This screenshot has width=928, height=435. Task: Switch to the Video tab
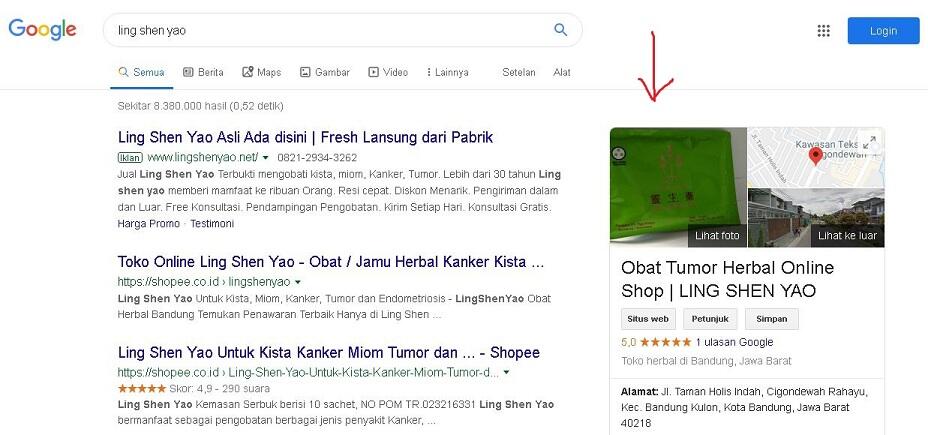click(388, 72)
